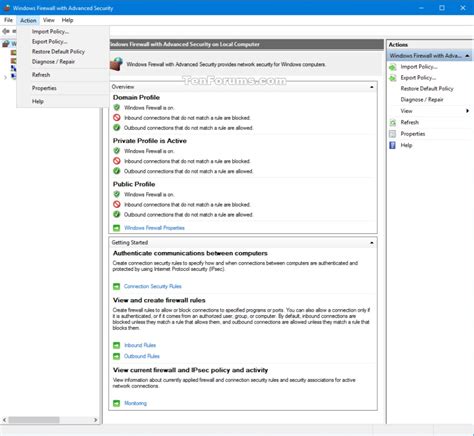Click Private Profile firewall on shield icon
The width and height of the screenshot is (474, 436).
pos(116,151)
